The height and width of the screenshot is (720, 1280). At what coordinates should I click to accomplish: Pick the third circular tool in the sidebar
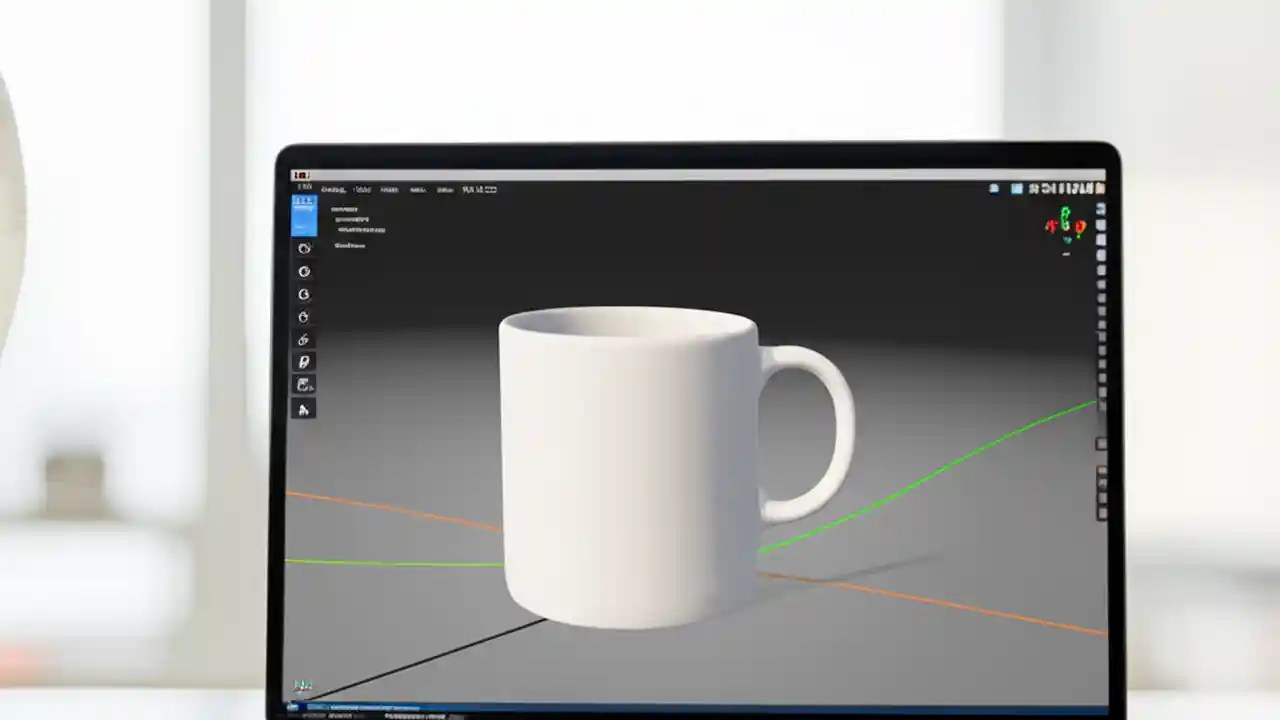304,294
